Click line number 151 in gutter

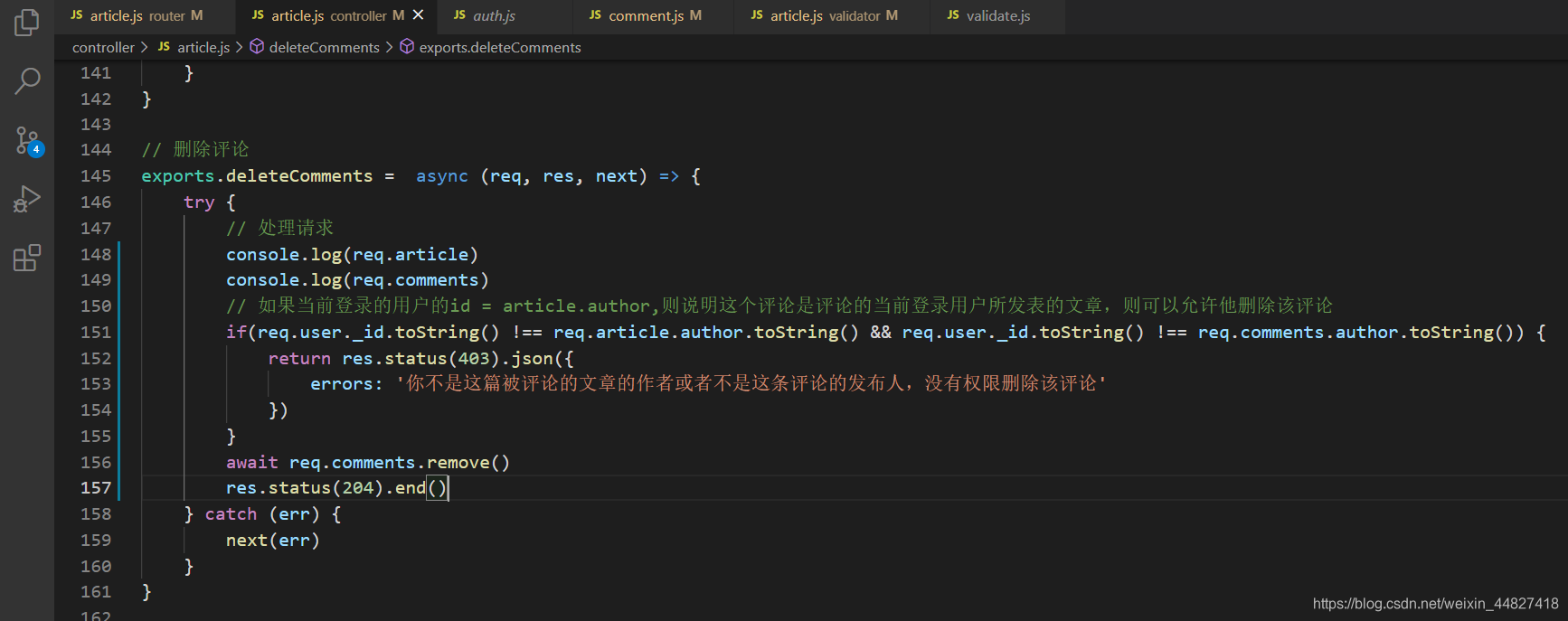(x=96, y=332)
